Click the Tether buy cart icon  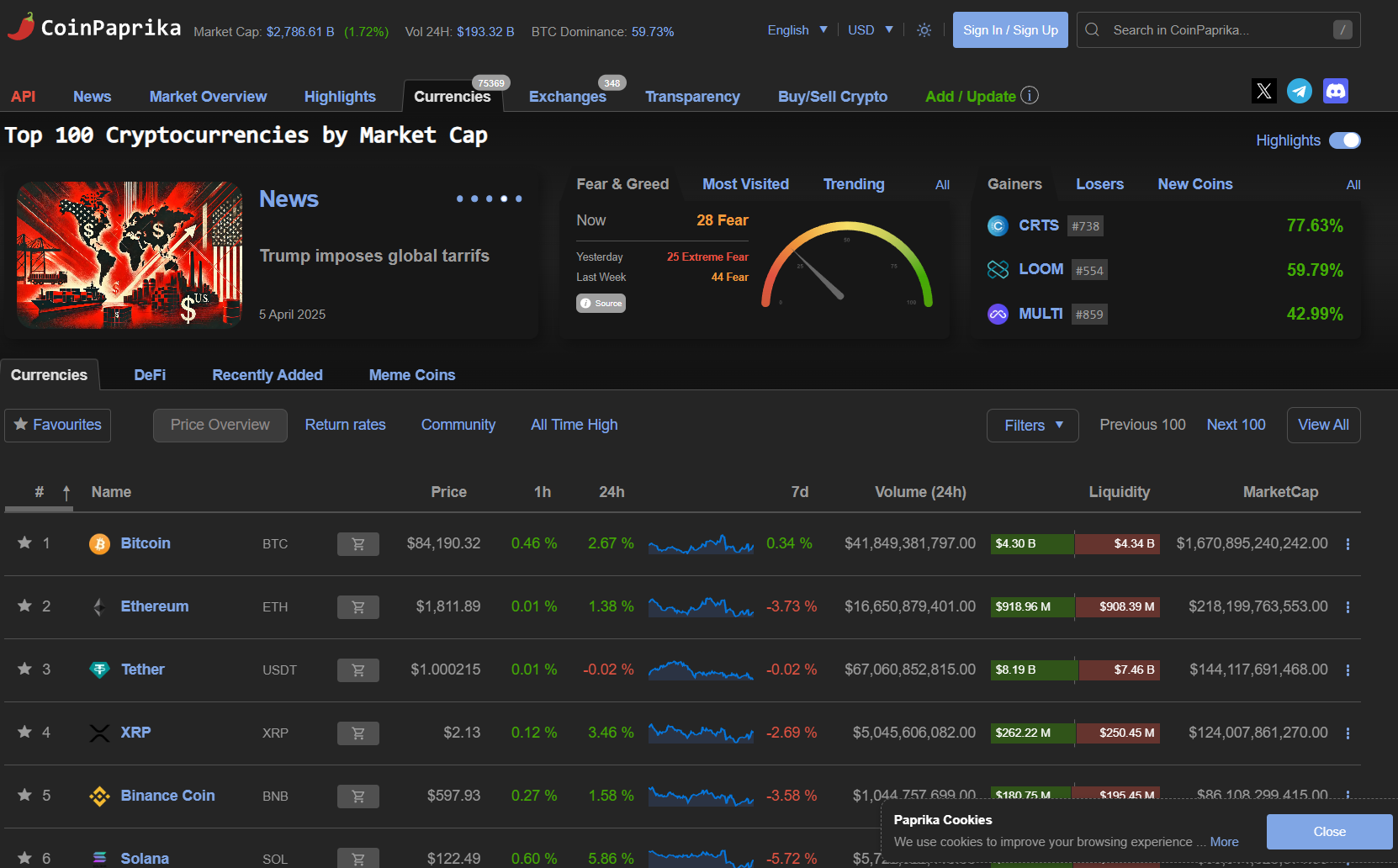tap(358, 670)
